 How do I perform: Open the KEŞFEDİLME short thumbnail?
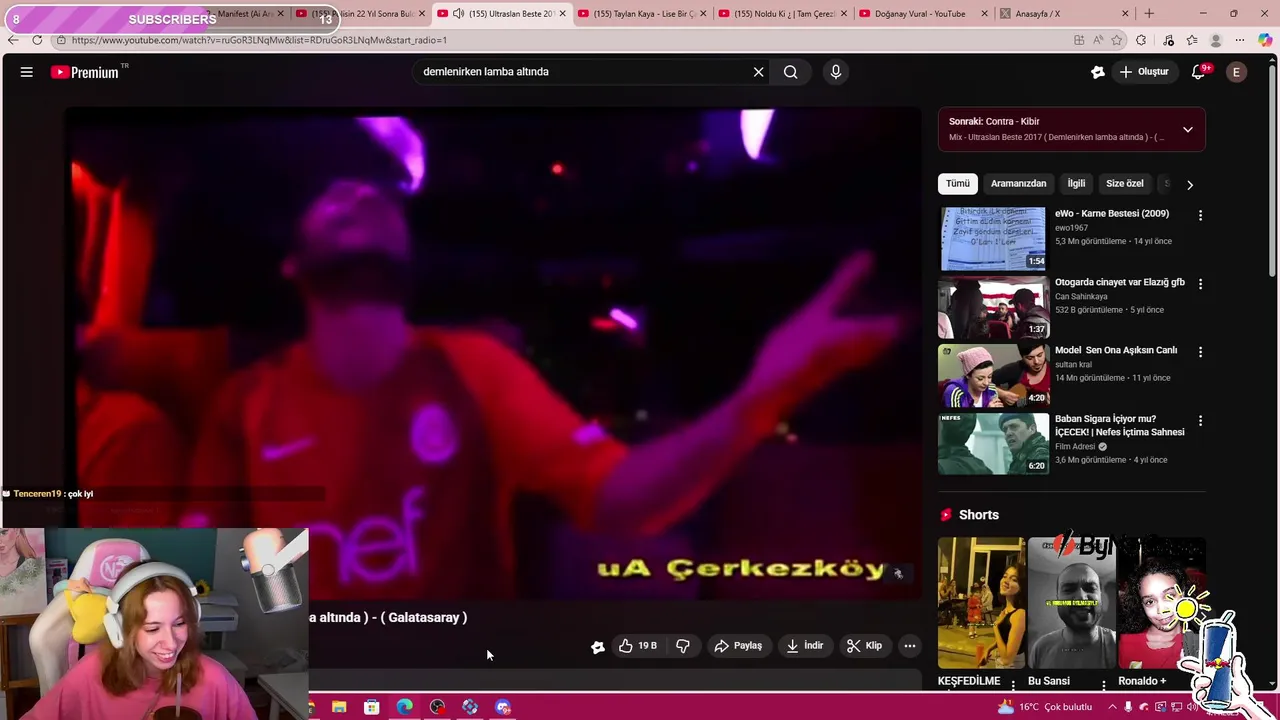coord(982,603)
